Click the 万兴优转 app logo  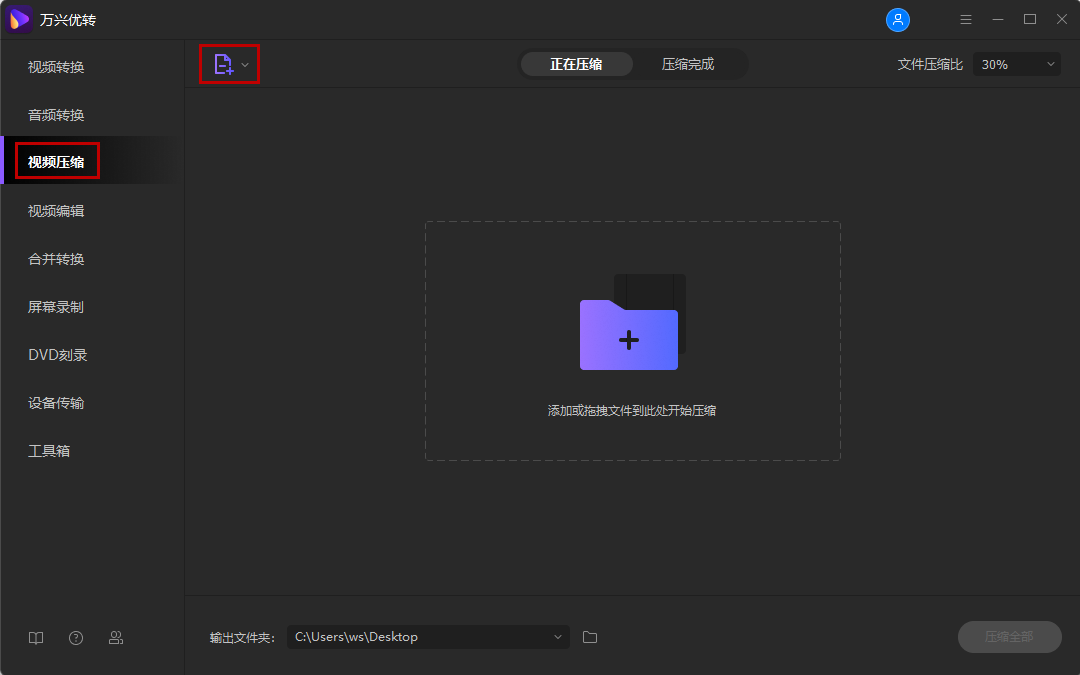tap(20, 20)
